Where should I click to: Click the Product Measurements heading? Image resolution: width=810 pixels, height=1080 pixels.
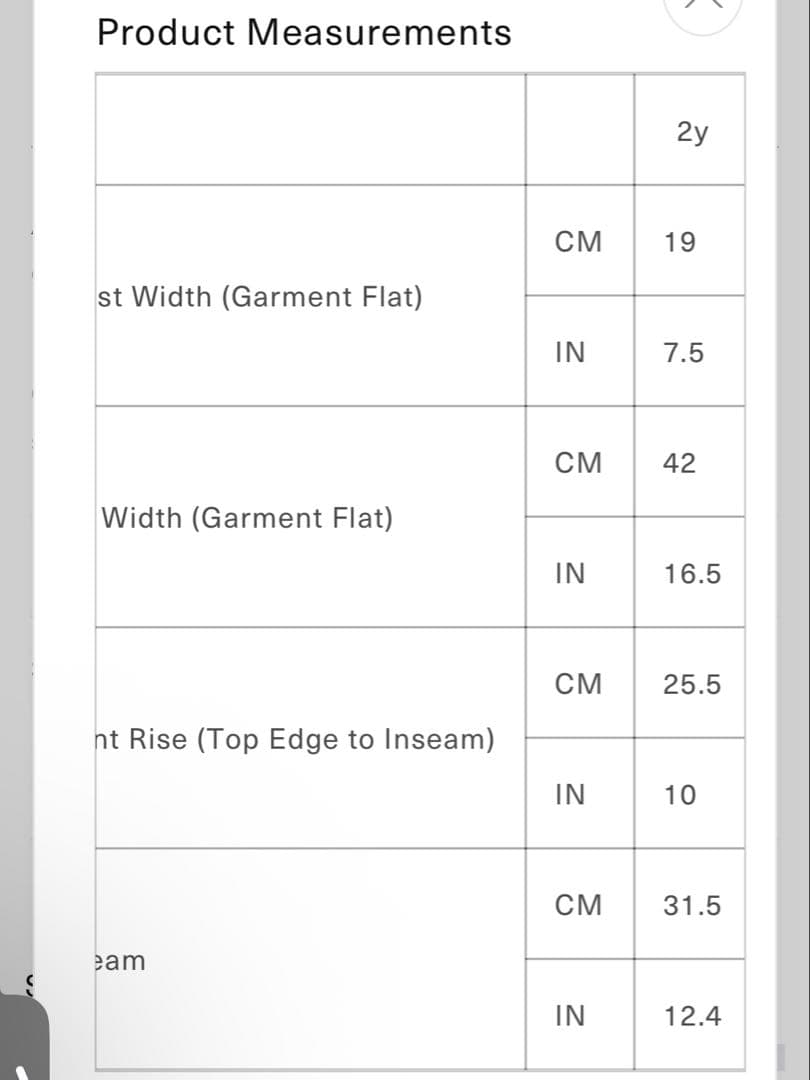point(304,33)
